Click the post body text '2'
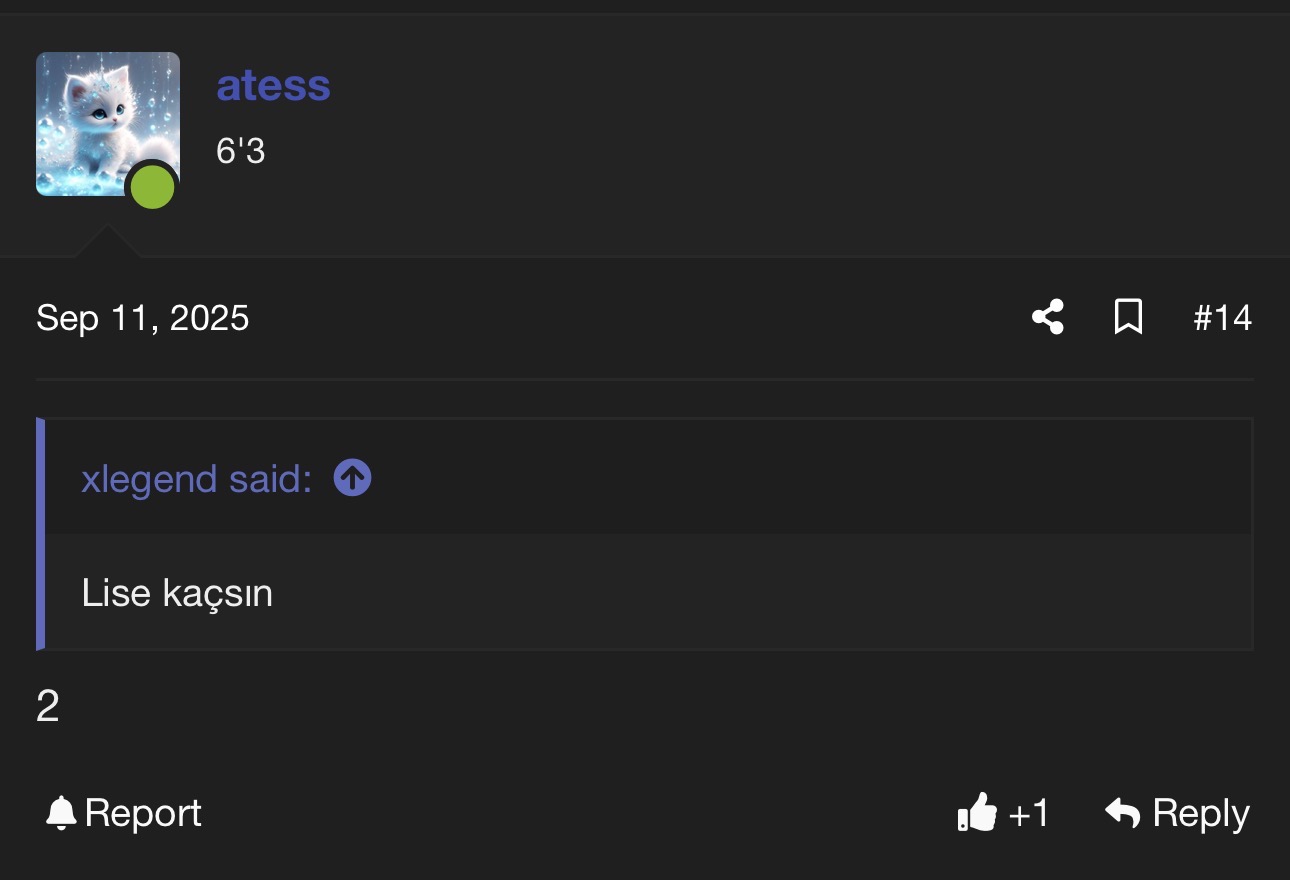The image size is (1290, 880). pyautogui.click(x=48, y=707)
